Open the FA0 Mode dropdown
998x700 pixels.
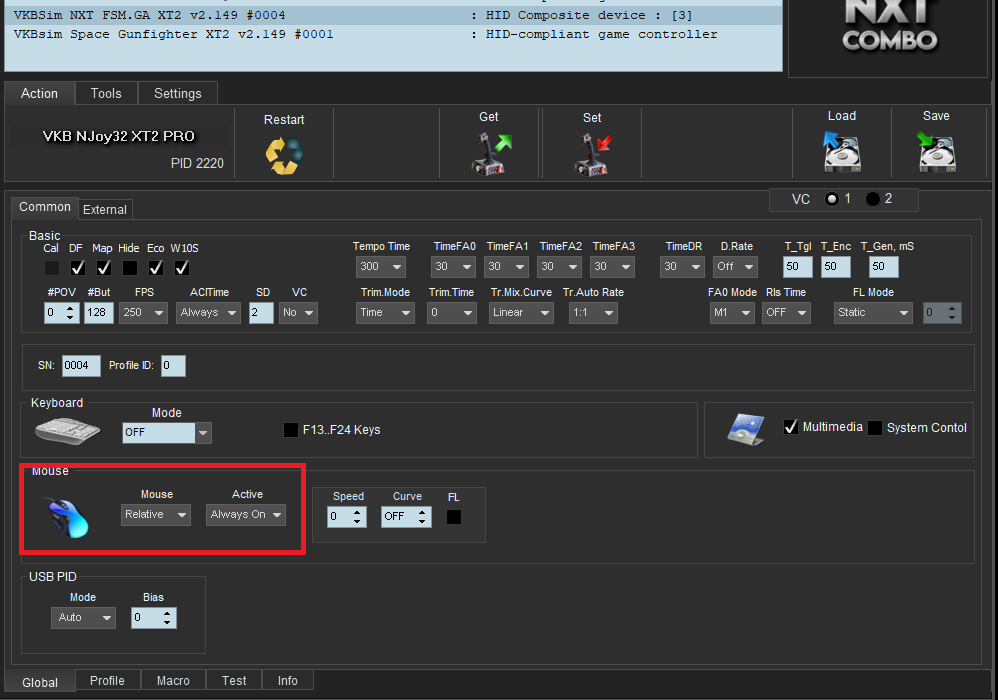click(x=732, y=312)
